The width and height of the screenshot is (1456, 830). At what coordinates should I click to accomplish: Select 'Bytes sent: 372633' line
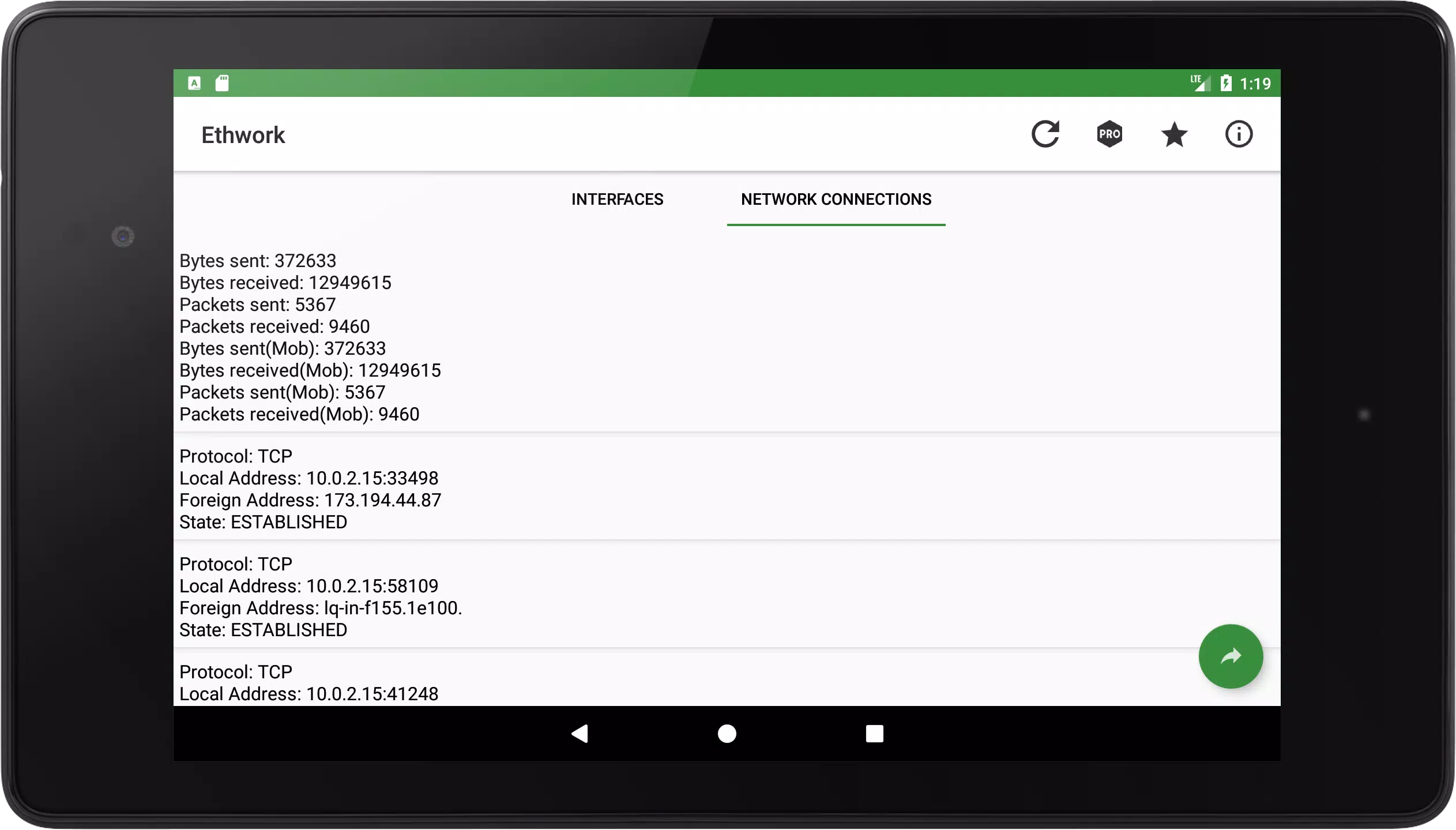click(258, 261)
